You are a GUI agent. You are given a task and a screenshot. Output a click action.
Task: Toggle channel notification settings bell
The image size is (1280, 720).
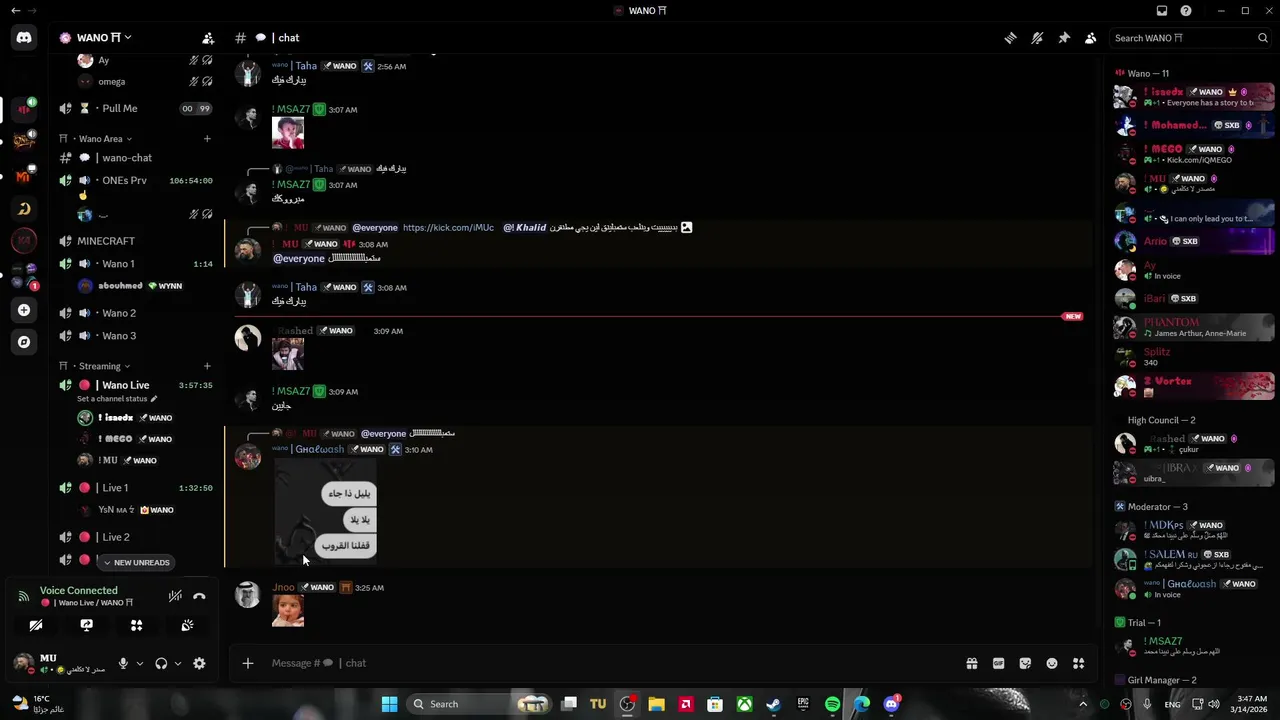[1037, 38]
